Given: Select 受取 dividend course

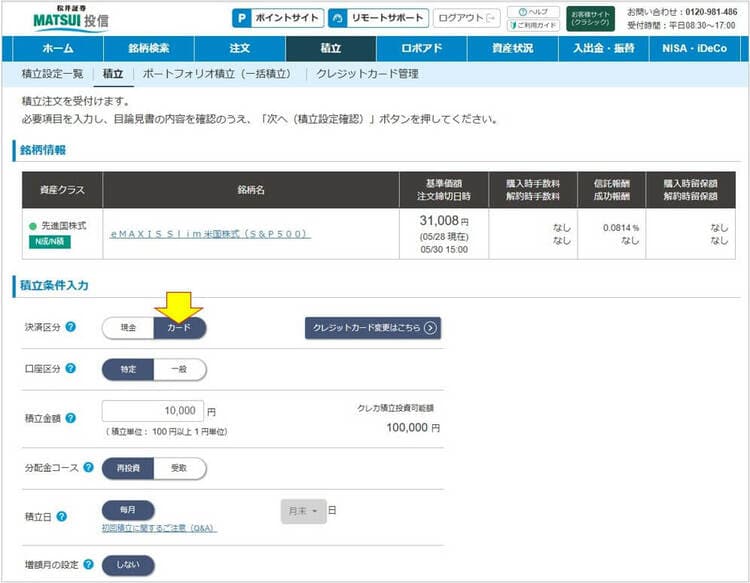Looking at the screenshot, I should [x=179, y=468].
